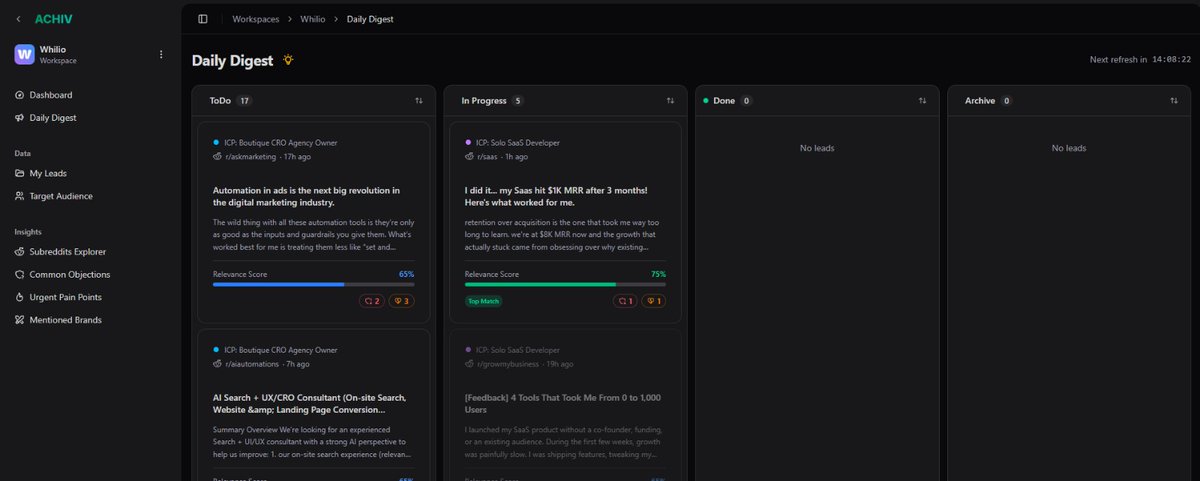Click the reddit icon next to r/growmybusiness
The image size is (1200, 481).
point(469,364)
